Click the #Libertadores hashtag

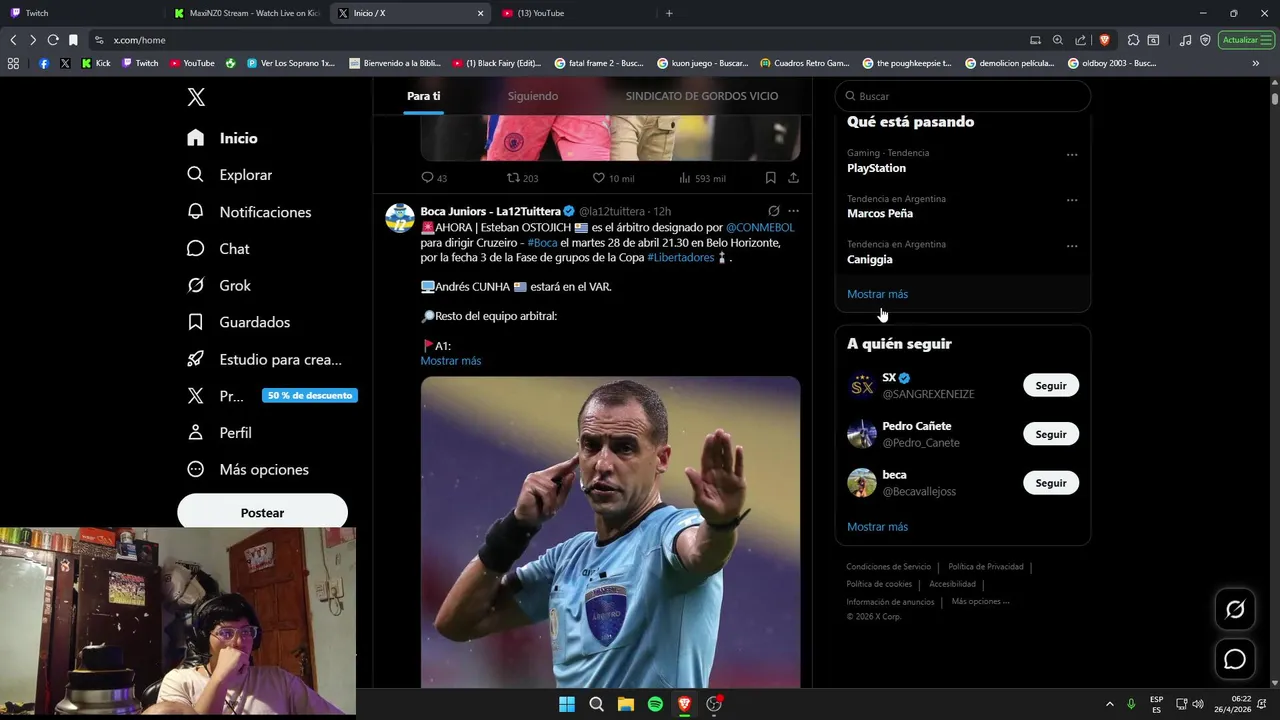[680, 258]
